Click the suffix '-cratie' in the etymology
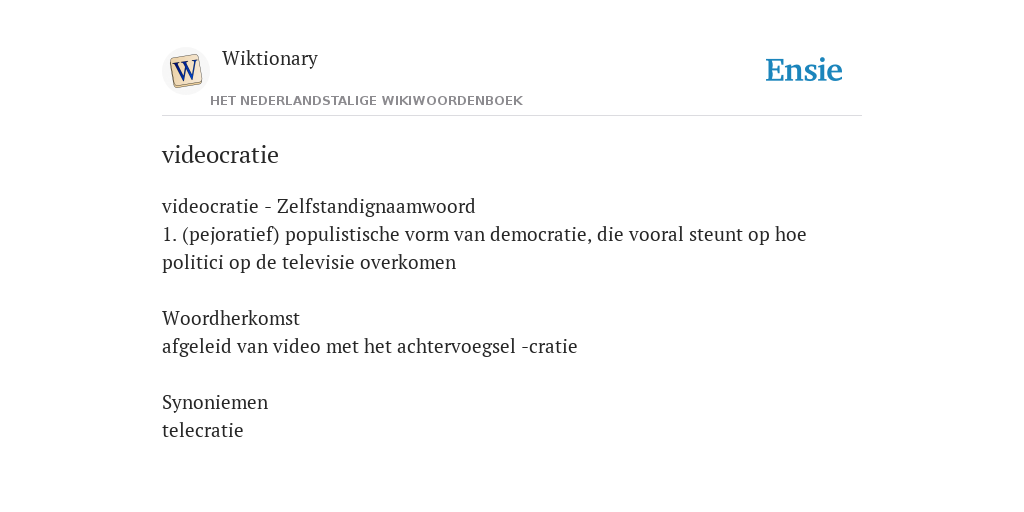1024x512 pixels. tap(549, 347)
